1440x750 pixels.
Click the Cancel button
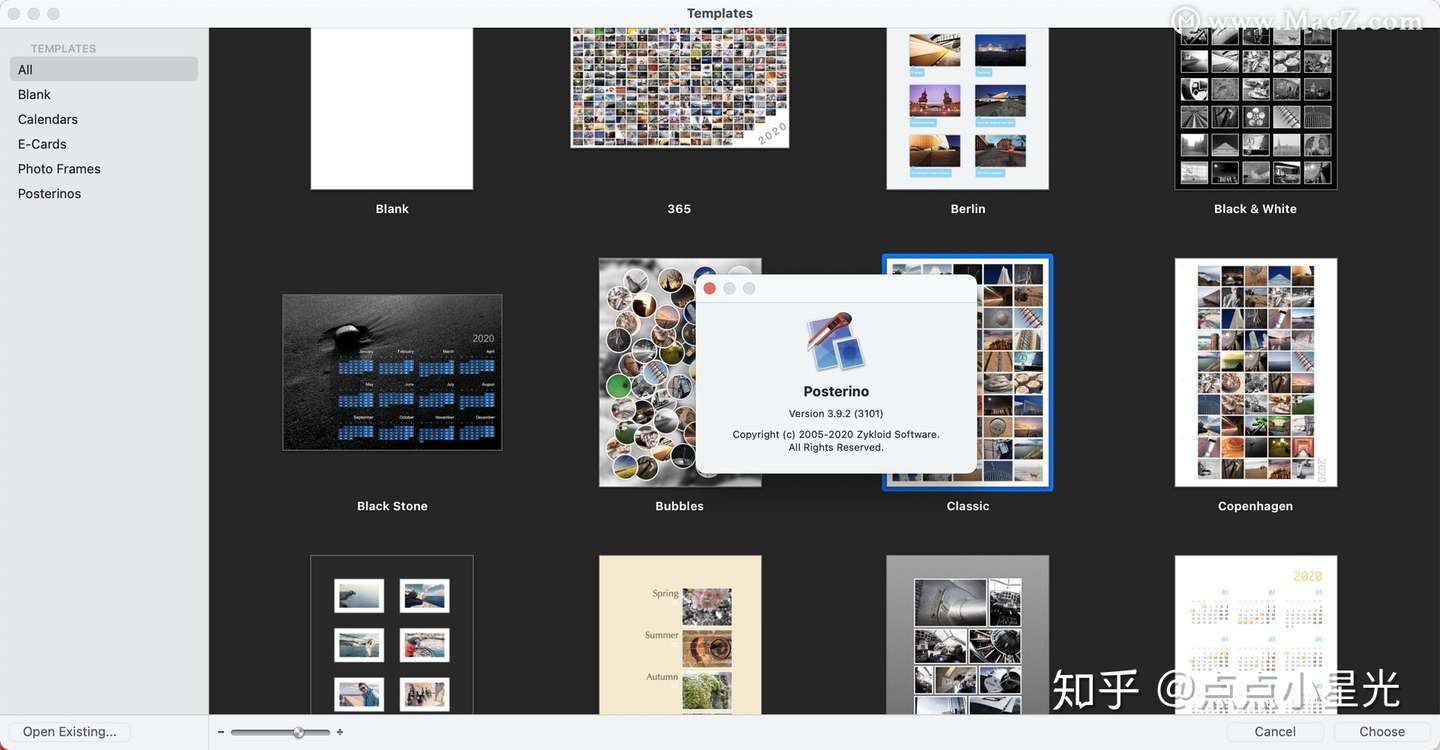1275,732
